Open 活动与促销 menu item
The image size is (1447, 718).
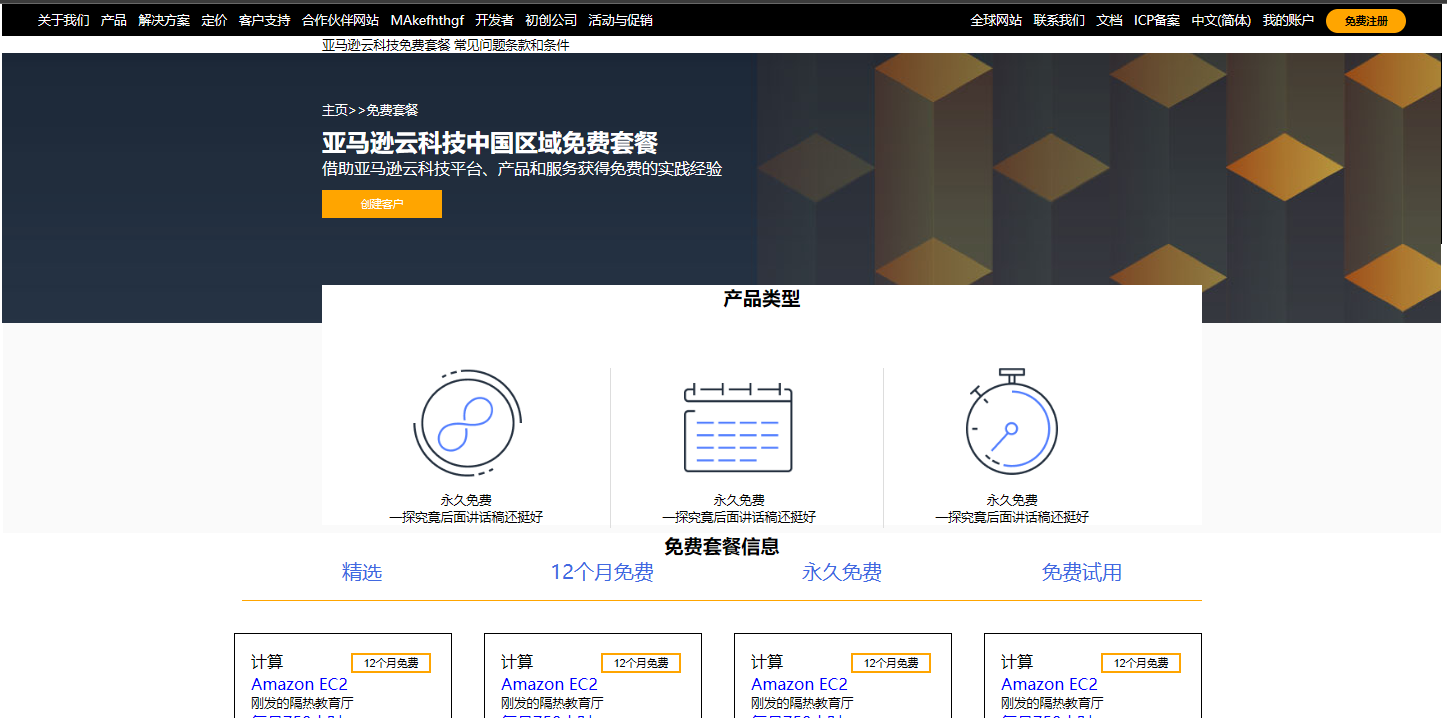620,20
